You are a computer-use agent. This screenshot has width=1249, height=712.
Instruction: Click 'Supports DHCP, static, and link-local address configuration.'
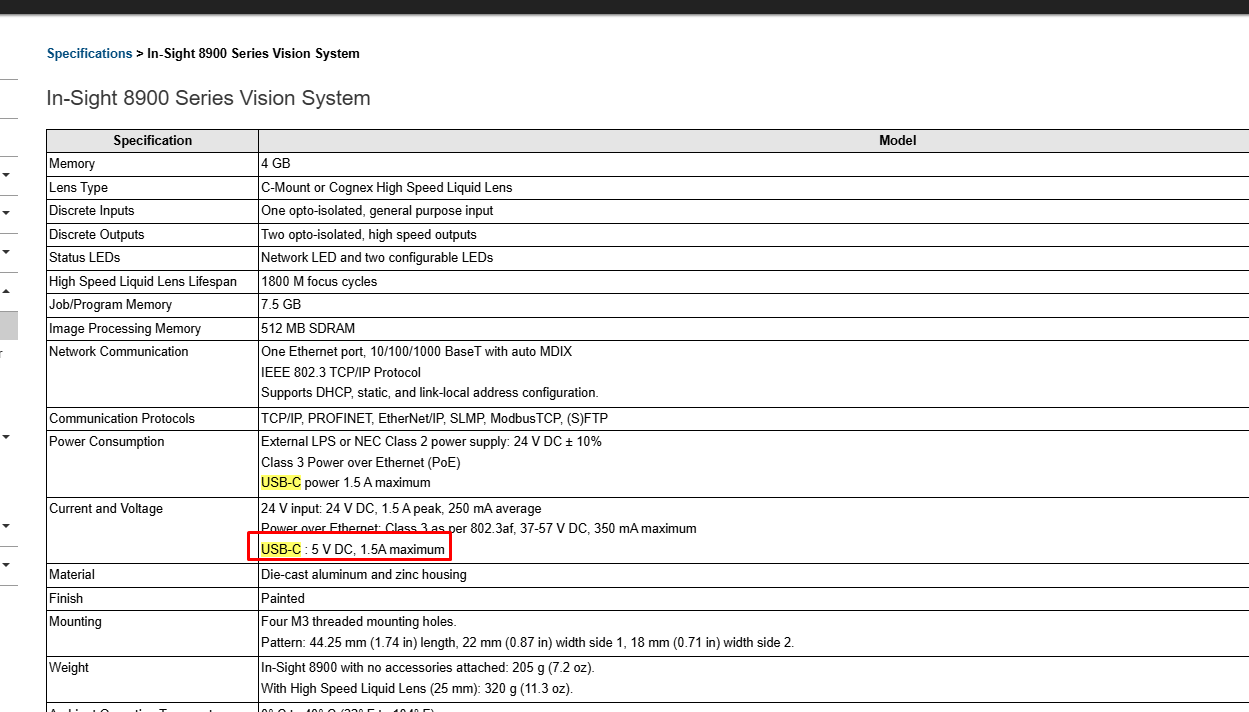(430, 392)
